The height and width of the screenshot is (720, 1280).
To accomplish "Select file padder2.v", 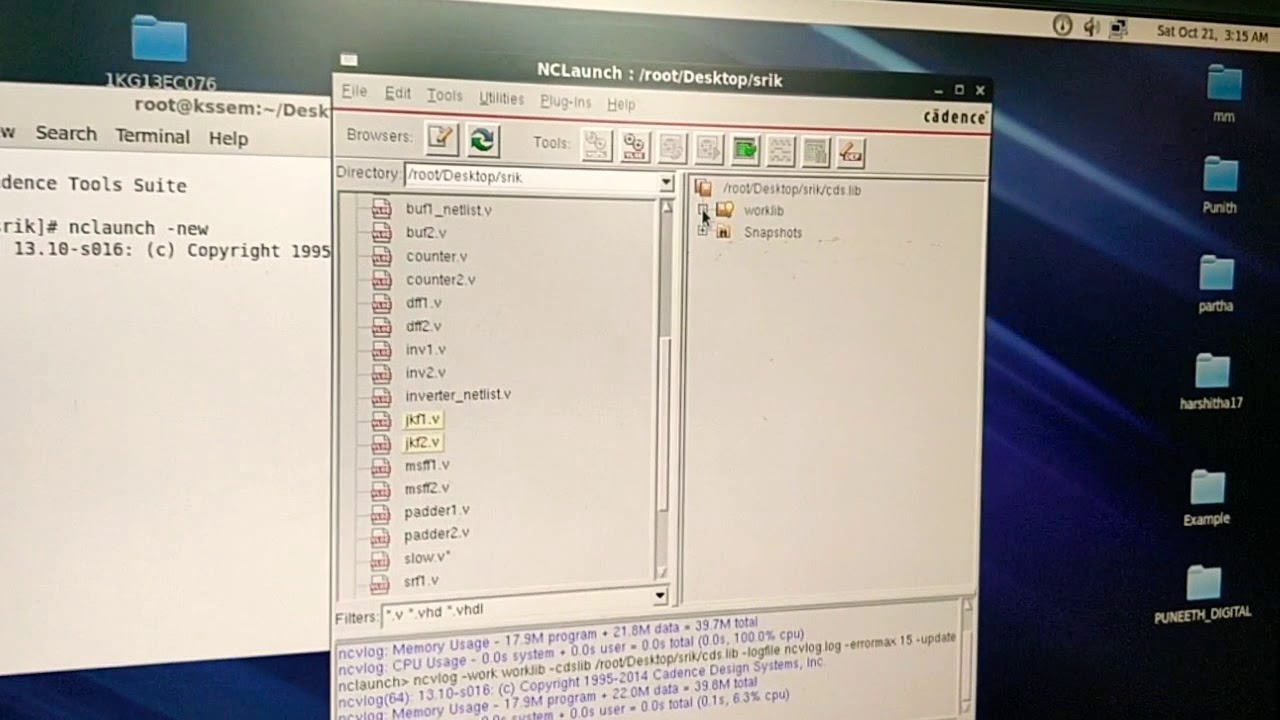I will pos(437,534).
